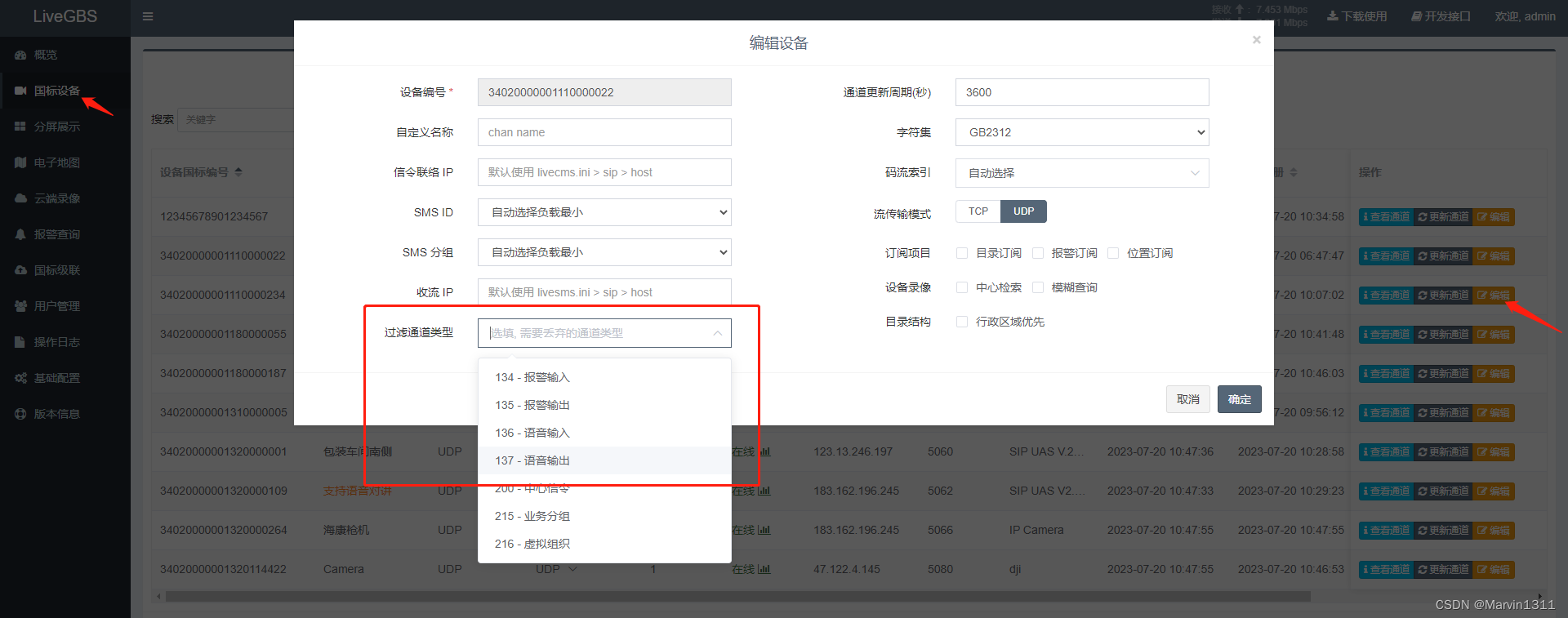Open 国标设备 in the sidebar
This screenshot has width=1568, height=618.
tap(57, 91)
